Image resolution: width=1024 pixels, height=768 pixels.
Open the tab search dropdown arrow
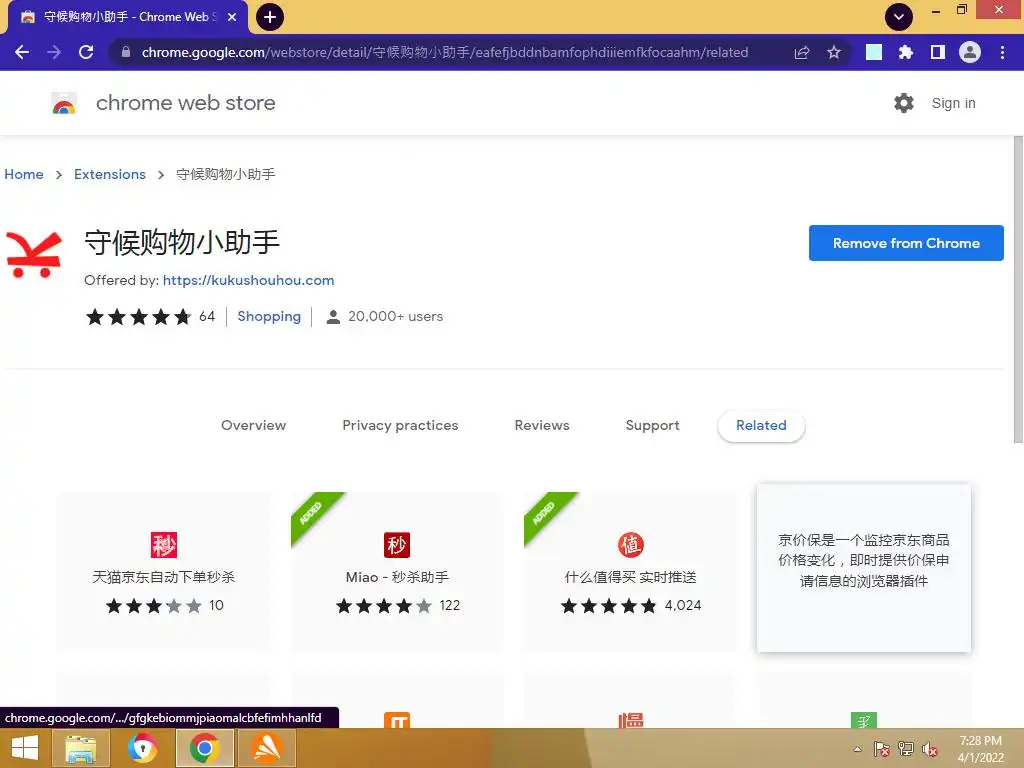pyautogui.click(x=899, y=17)
